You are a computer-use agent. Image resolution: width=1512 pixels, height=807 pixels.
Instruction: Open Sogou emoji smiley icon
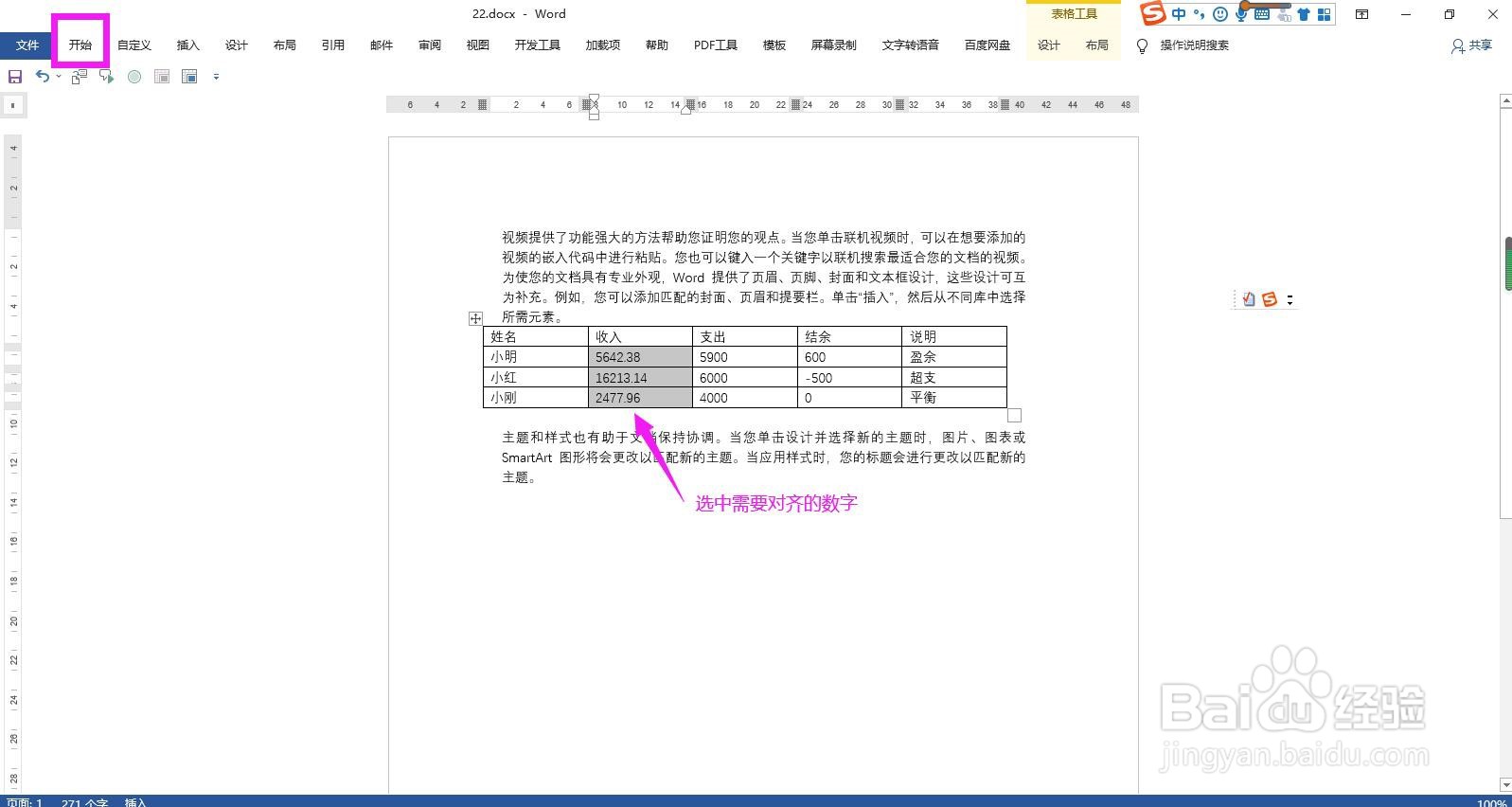(1220, 13)
